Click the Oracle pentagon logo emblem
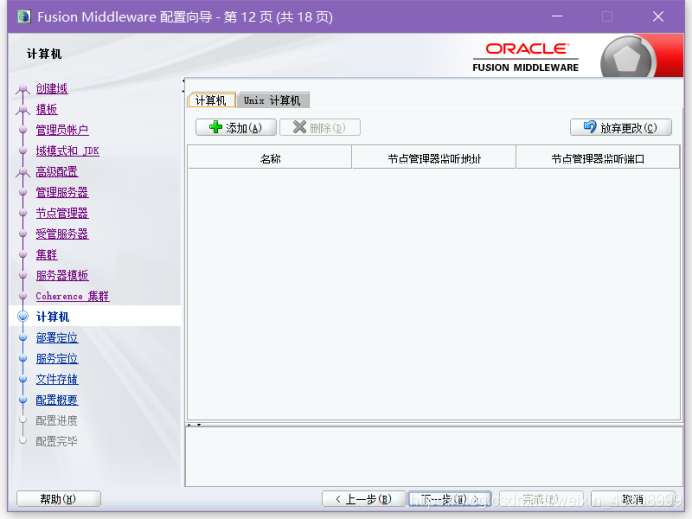692x519 pixels. click(x=627, y=58)
